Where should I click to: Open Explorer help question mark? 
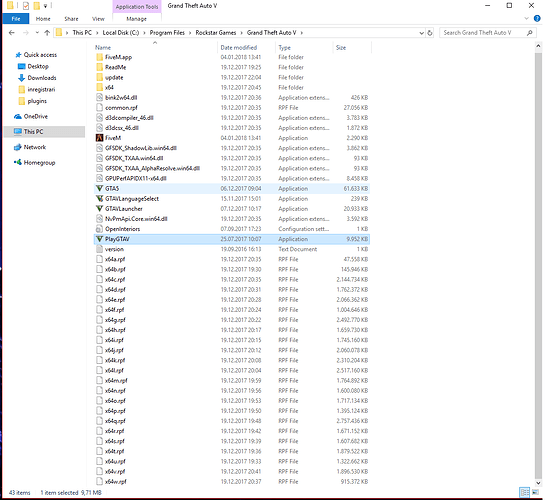537,19
